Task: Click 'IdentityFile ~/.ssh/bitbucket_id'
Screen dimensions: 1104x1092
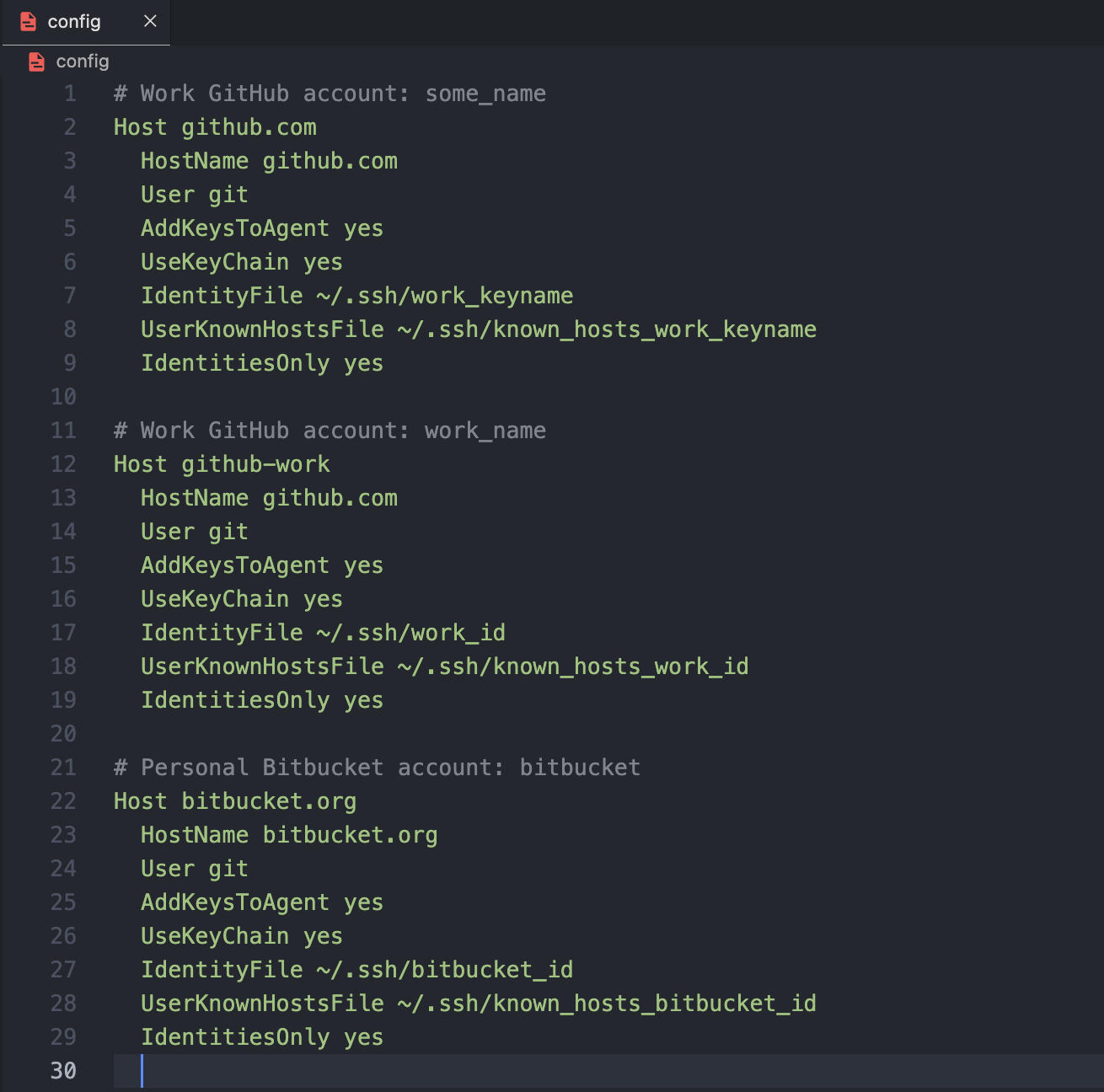Action: [x=356, y=970]
